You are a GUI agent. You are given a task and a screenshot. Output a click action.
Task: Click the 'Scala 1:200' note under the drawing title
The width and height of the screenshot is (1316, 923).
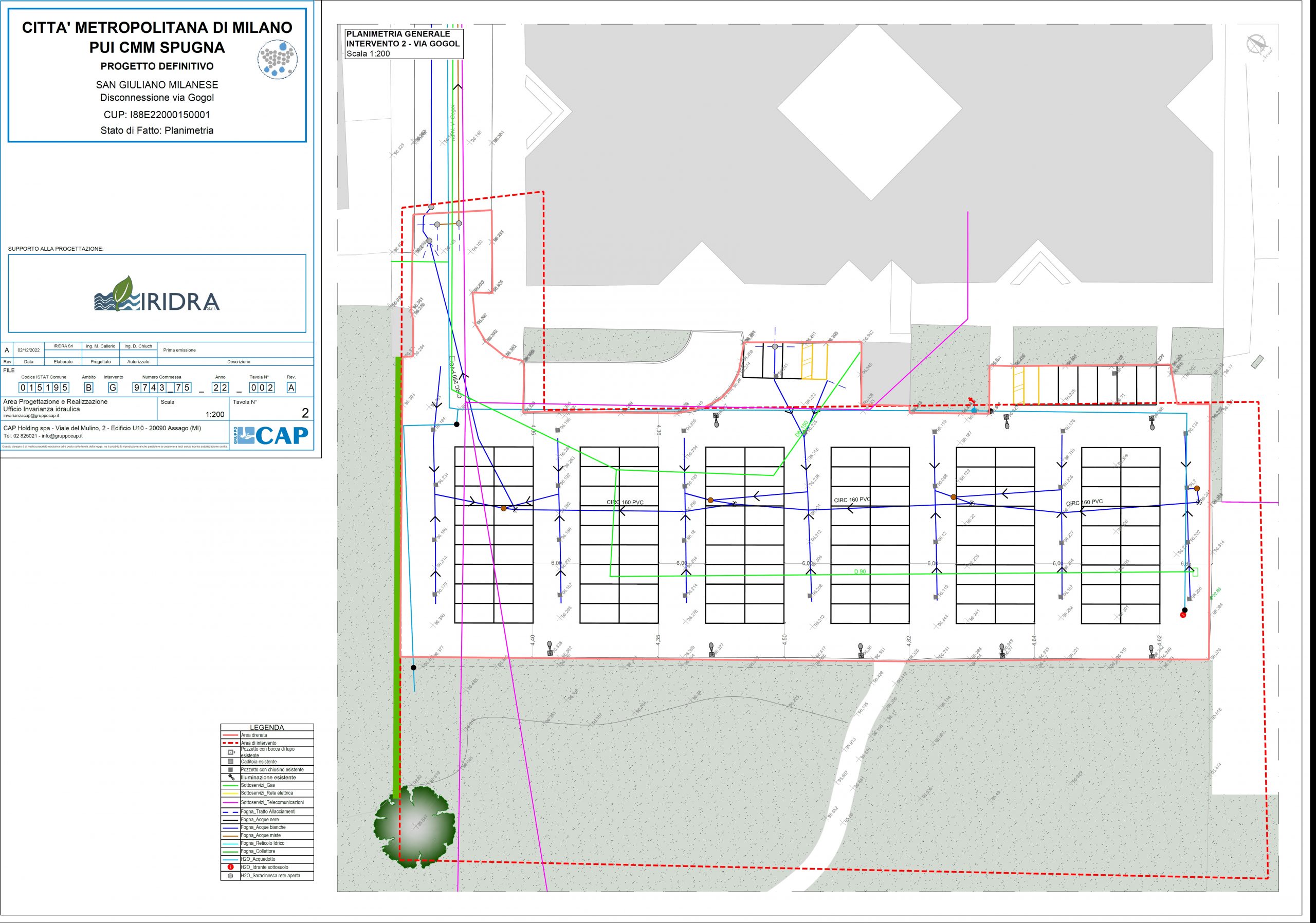[368, 54]
